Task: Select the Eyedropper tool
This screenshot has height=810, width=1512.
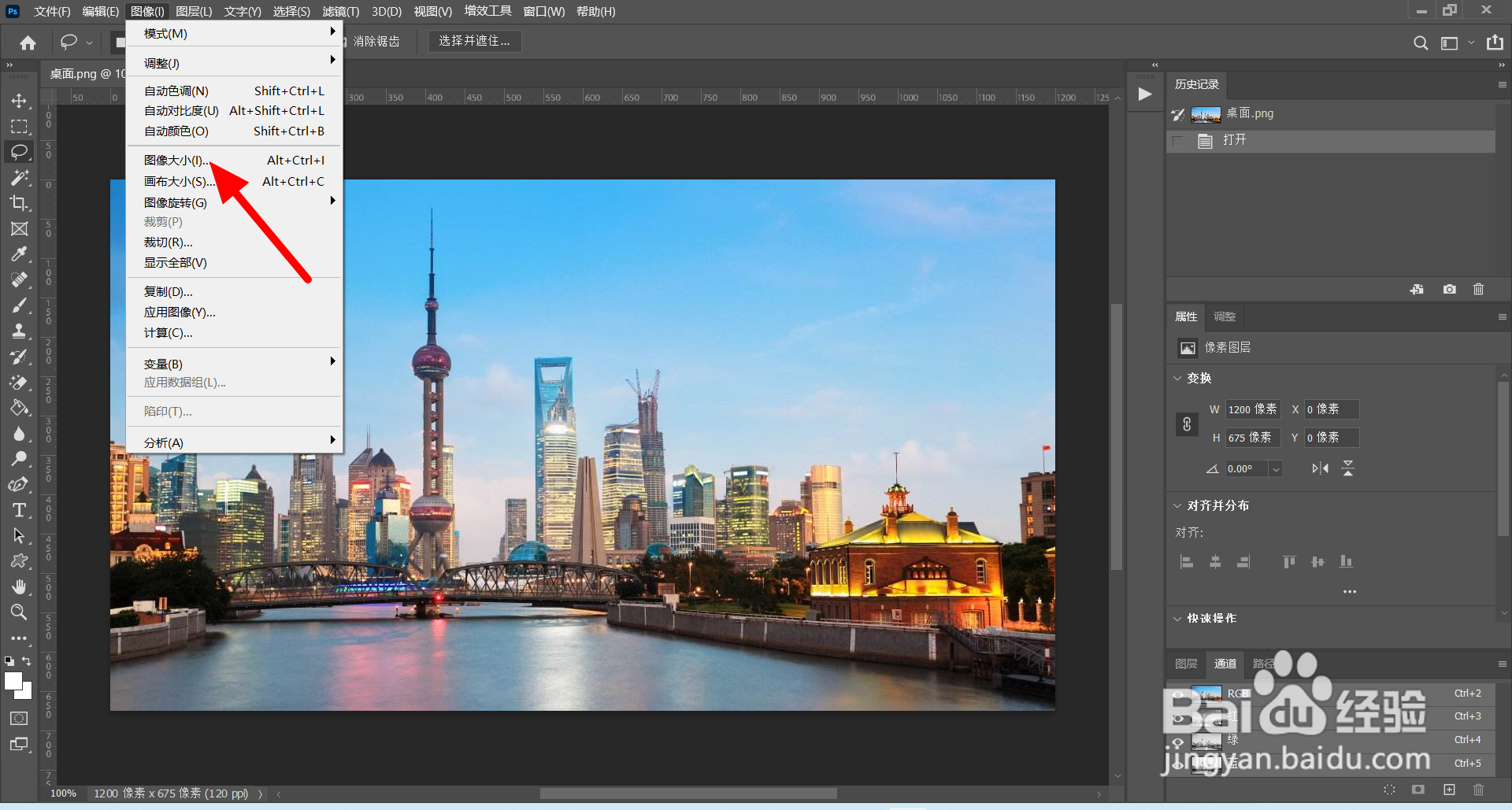Action: [19, 254]
